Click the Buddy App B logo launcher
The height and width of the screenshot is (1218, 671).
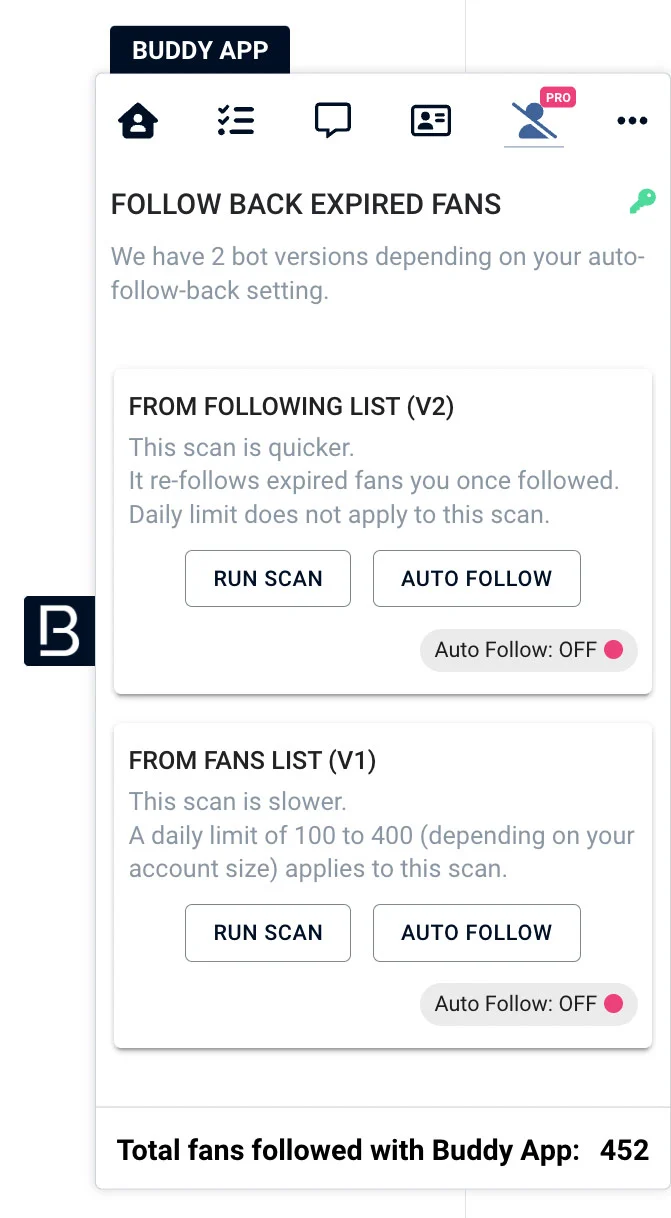[59, 631]
